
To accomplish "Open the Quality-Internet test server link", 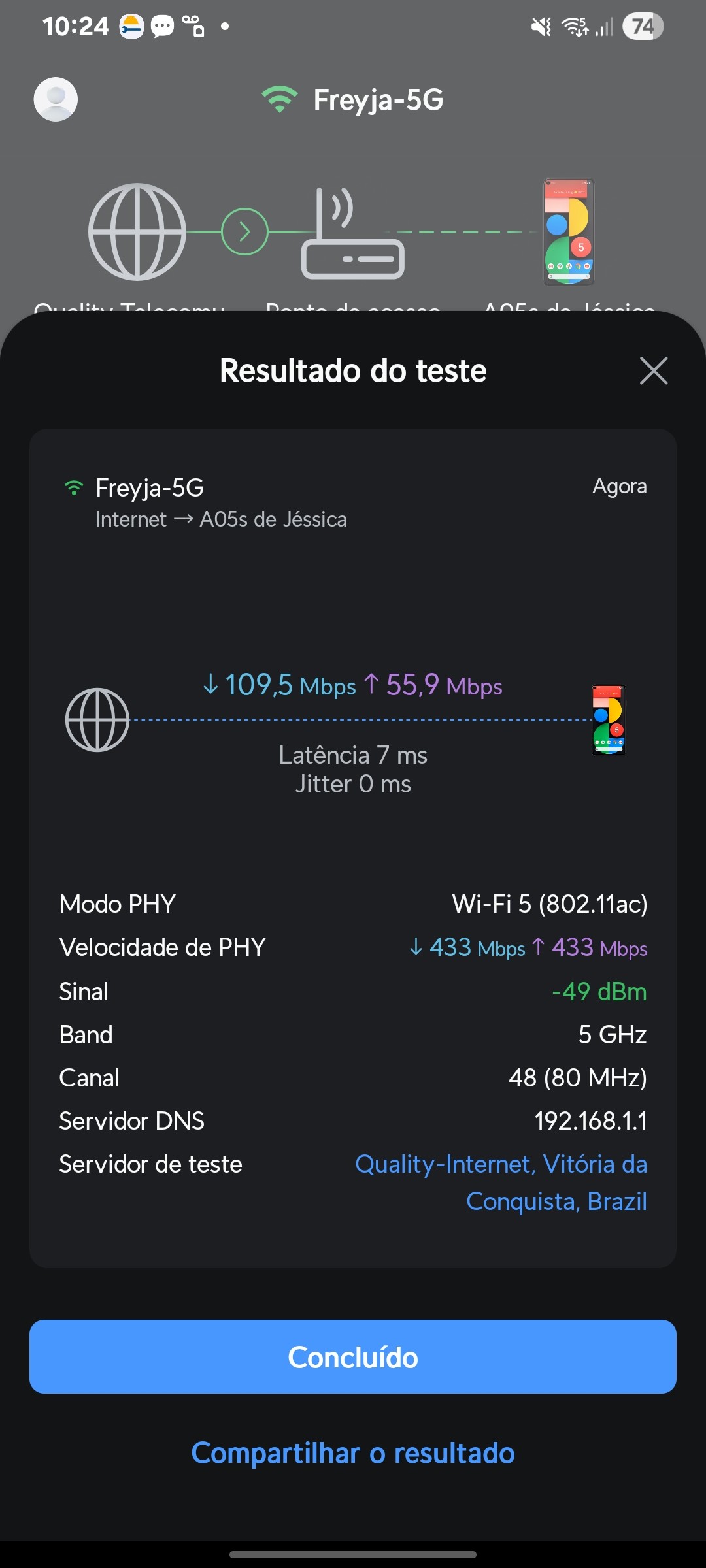I will (x=501, y=1183).
